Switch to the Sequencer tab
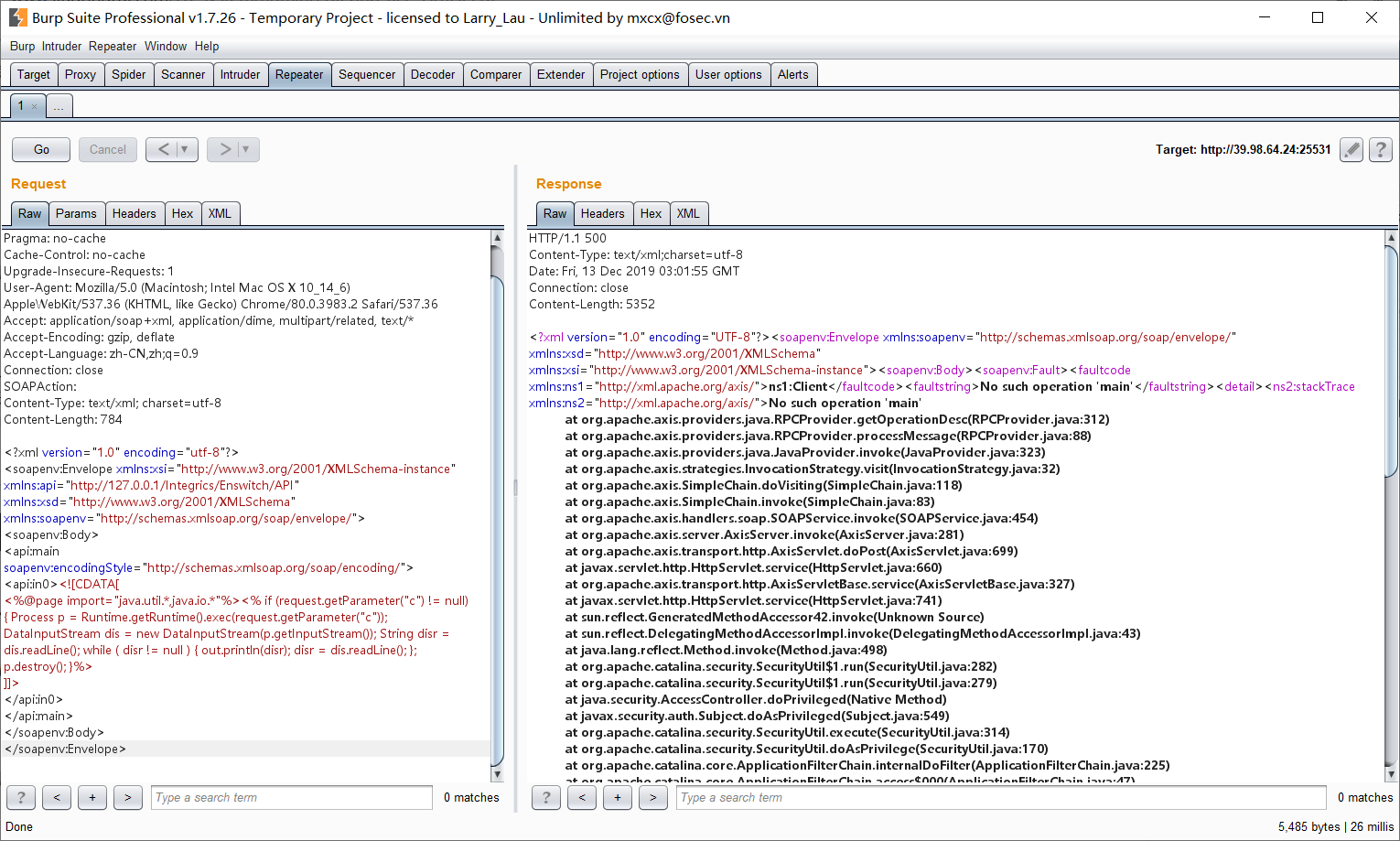 pos(367,75)
